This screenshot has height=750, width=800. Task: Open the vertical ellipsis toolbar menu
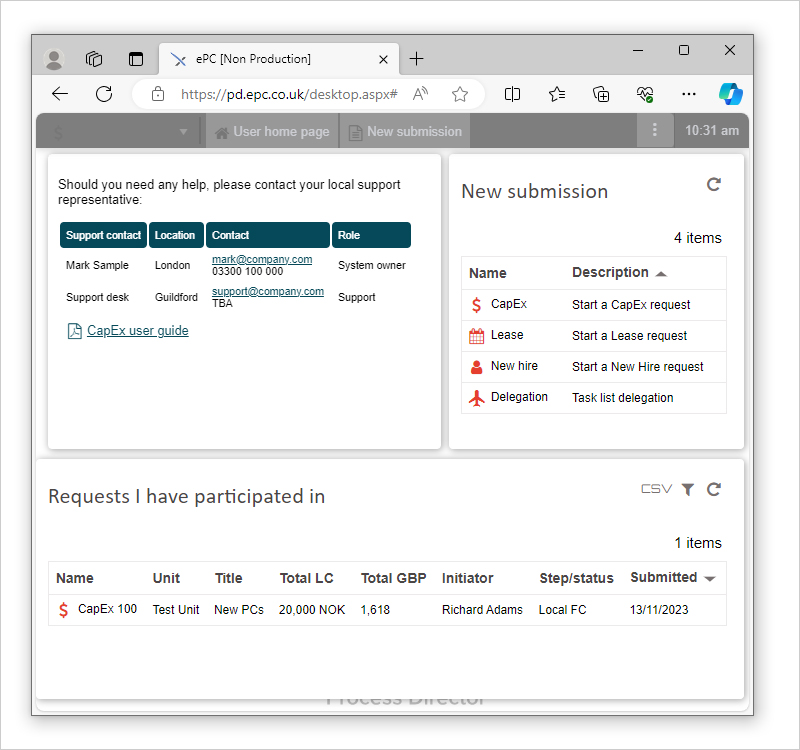point(655,130)
